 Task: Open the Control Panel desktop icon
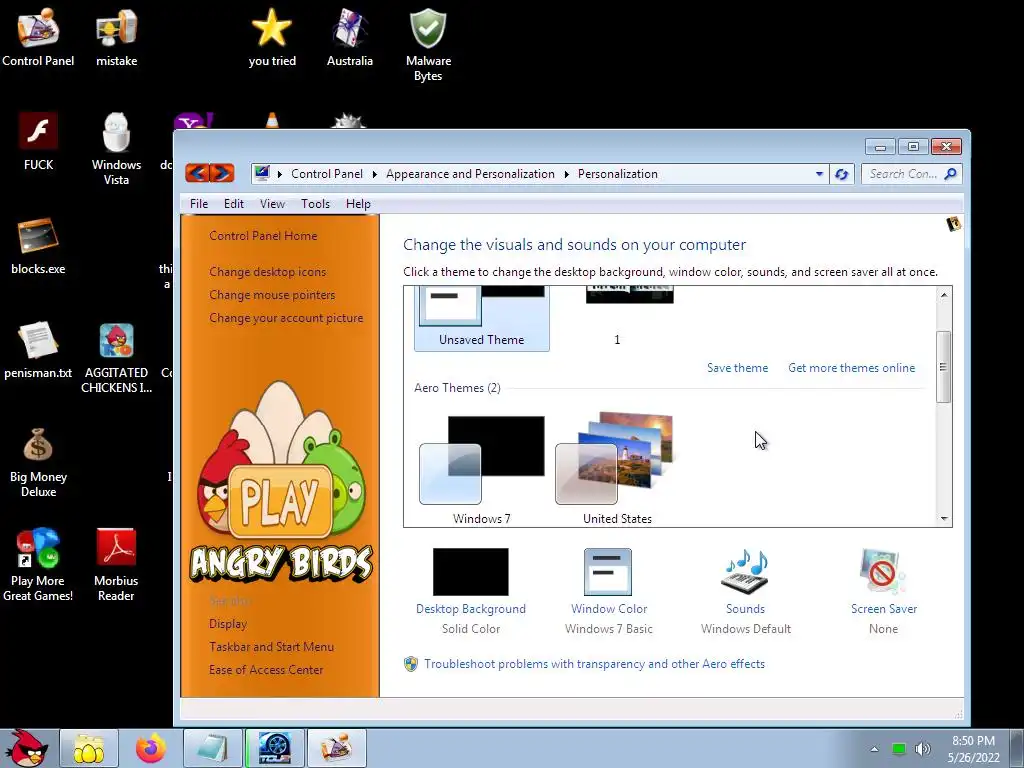click(x=38, y=36)
